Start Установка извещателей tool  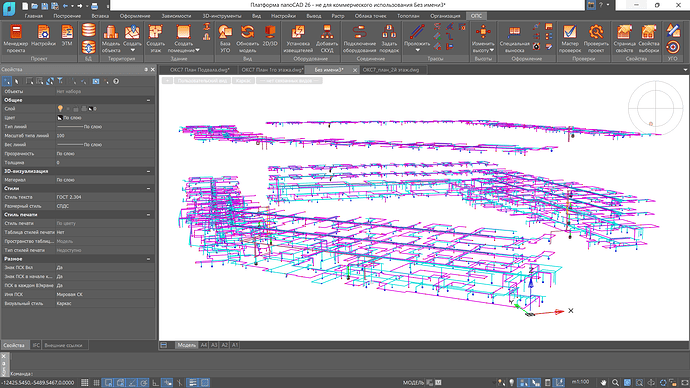[298, 39]
